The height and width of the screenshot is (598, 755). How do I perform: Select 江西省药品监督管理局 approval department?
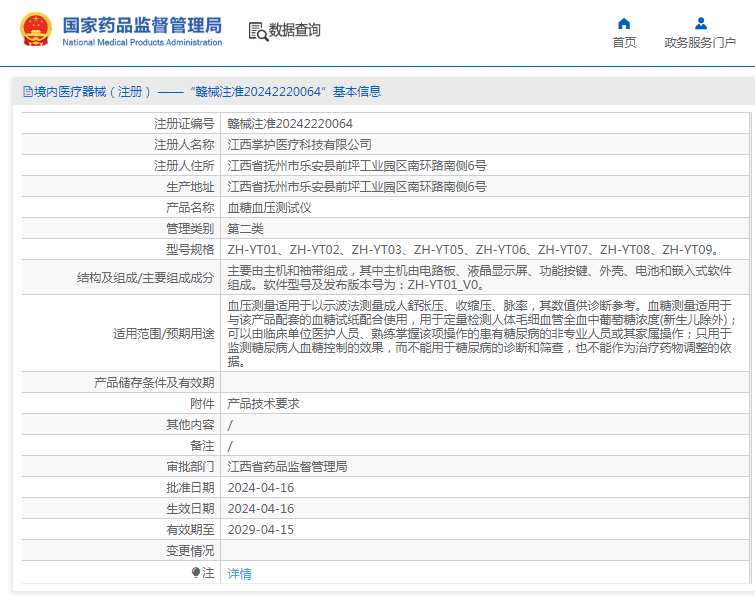point(287,467)
